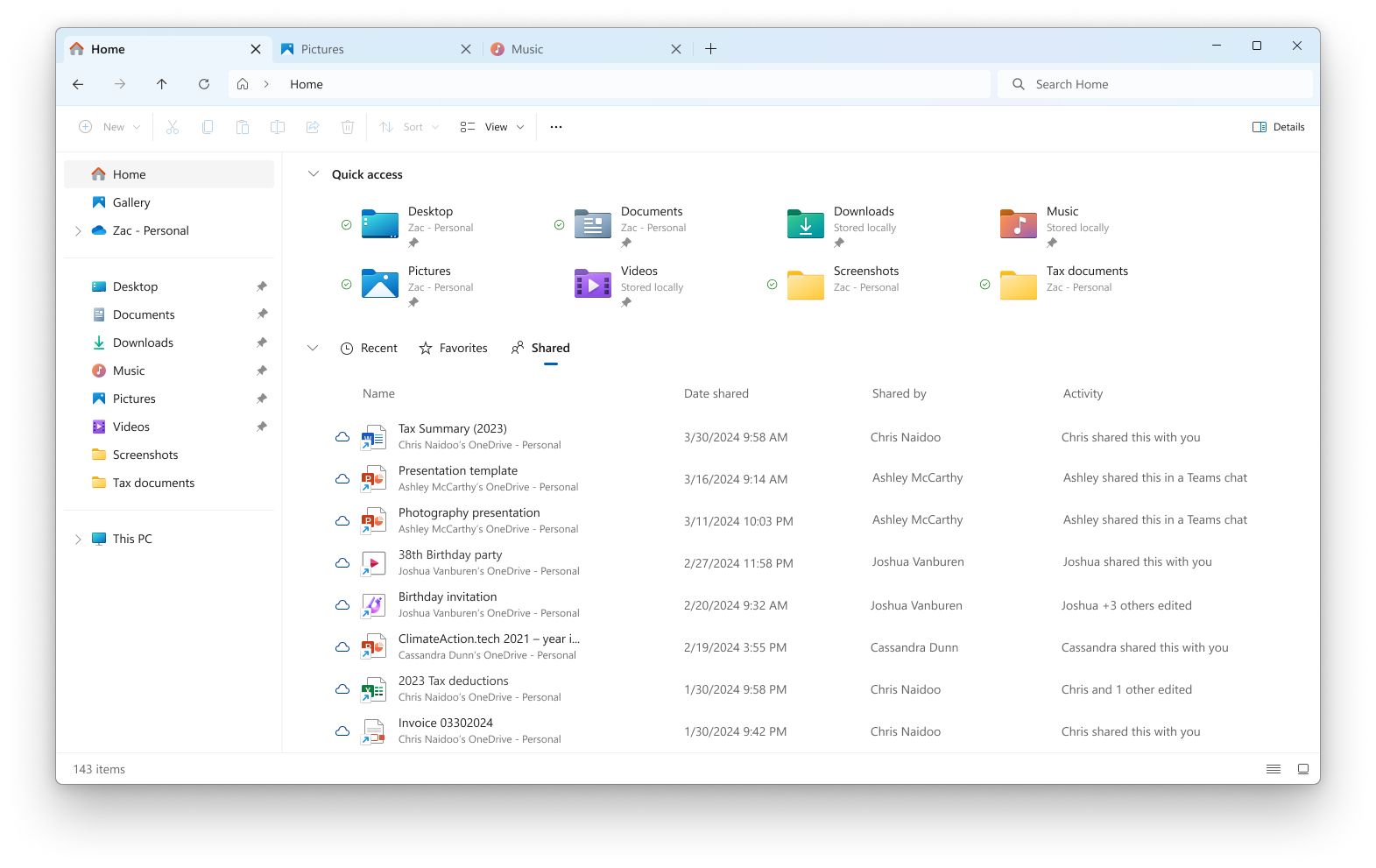The image size is (1376, 868).
Task: Add a new tab with plus button
Action: [710, 49]
